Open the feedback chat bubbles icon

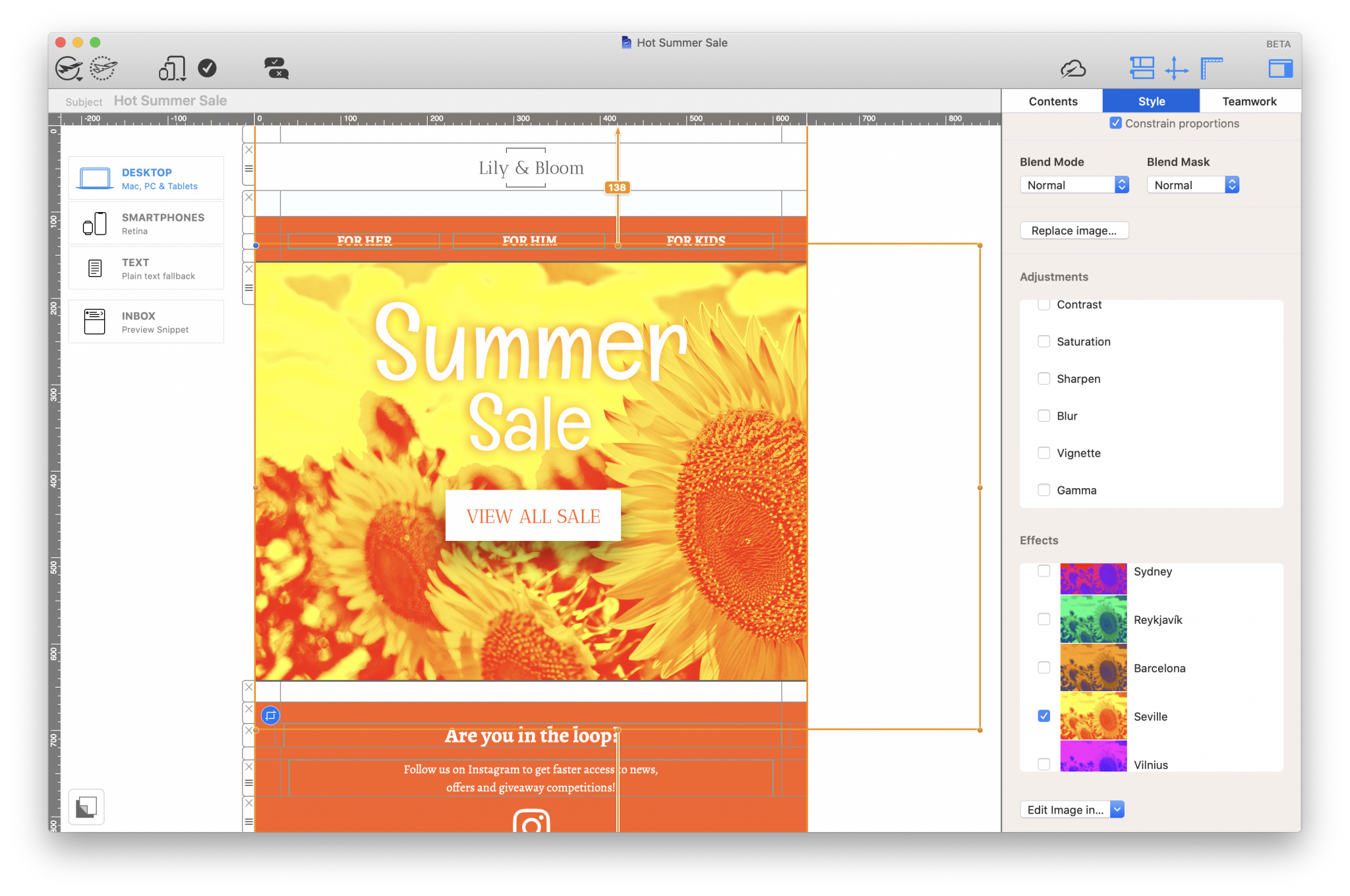point(276,68)
